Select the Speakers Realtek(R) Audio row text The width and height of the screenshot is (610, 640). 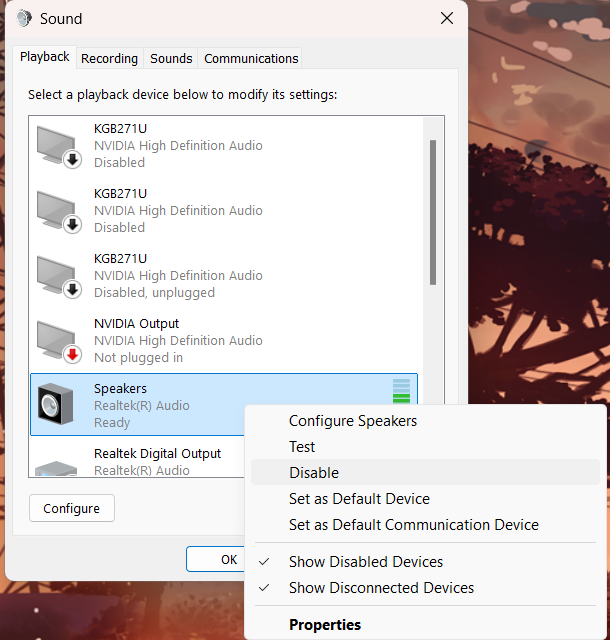(142, 406)
